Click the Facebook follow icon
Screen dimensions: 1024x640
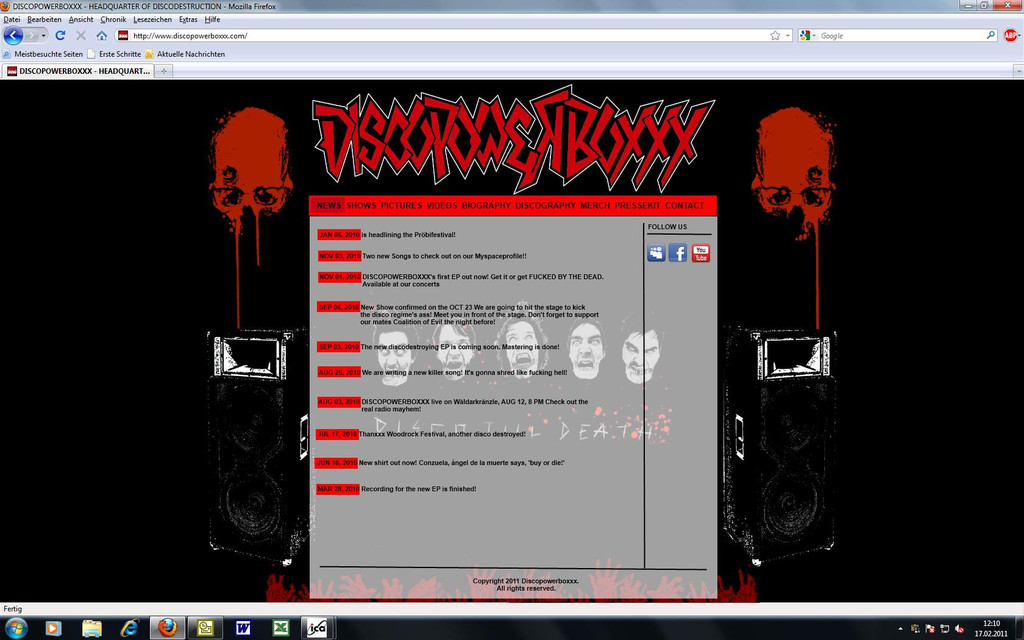(677, 252)
